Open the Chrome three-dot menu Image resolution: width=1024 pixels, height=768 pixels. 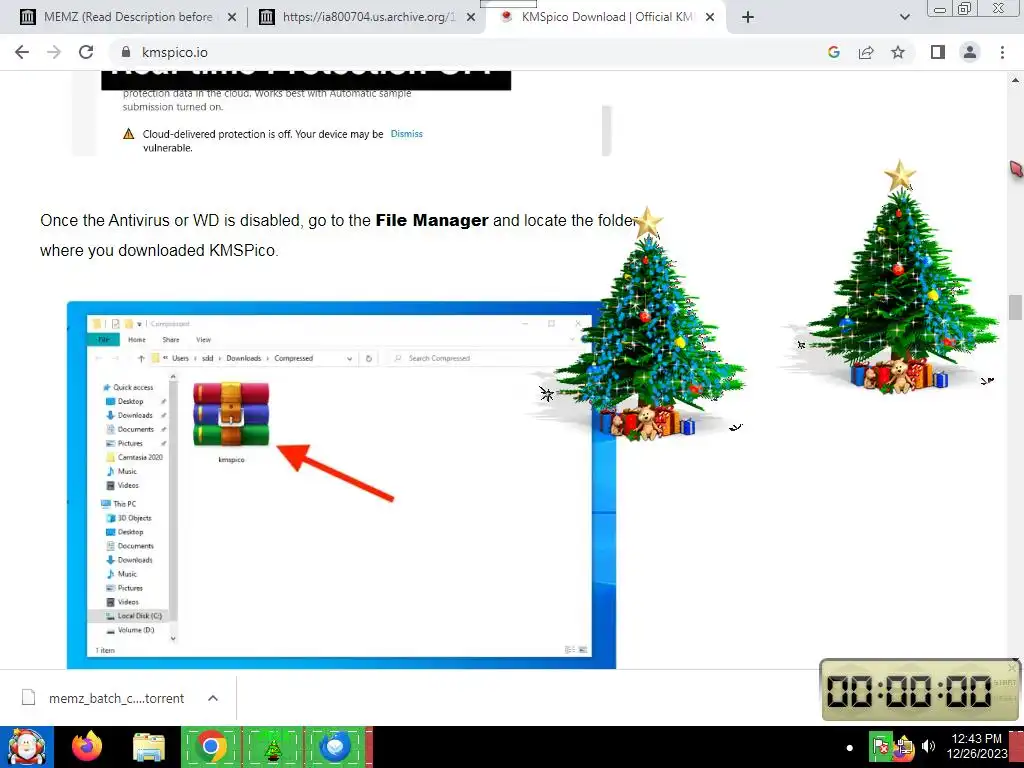pos(1002,52)
